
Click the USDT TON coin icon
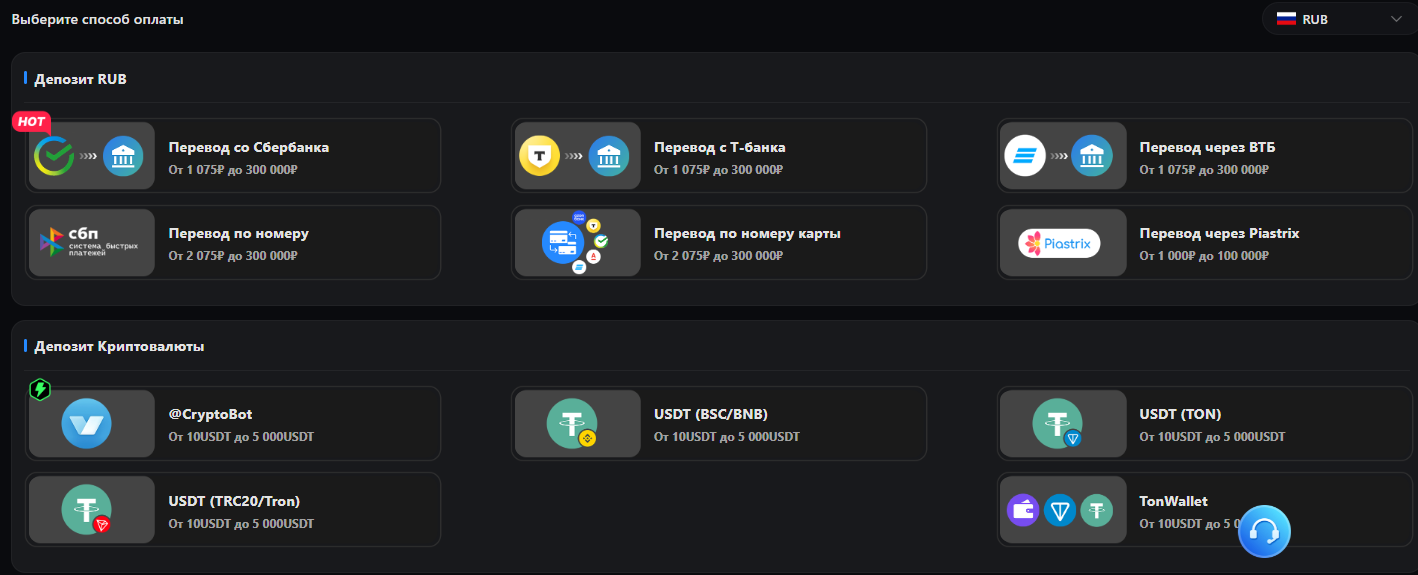1058,423
